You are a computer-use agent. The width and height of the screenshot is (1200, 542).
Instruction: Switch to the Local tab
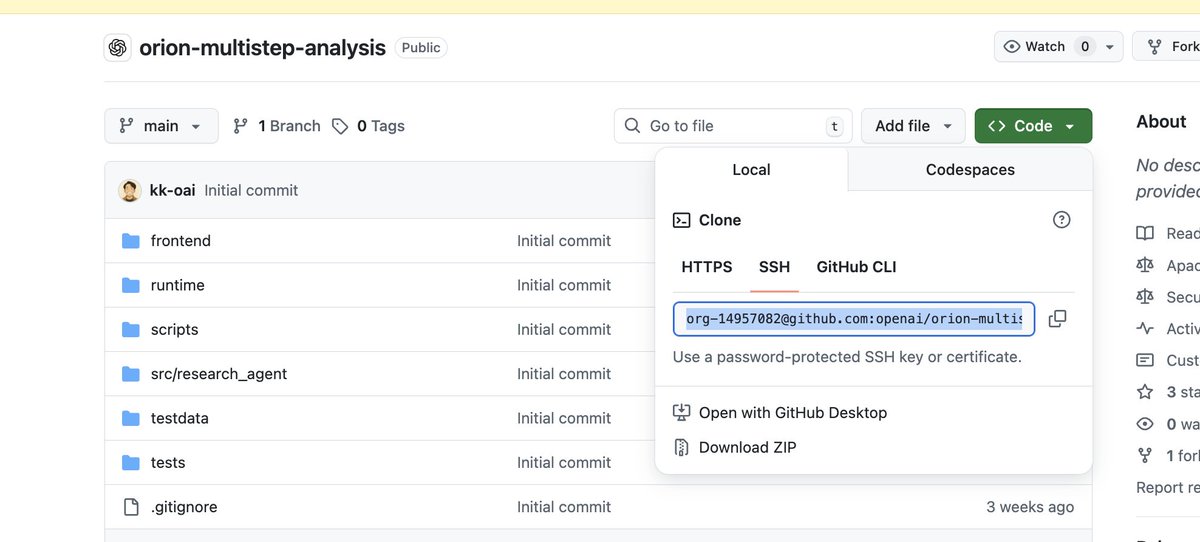[x=751, y=170]
